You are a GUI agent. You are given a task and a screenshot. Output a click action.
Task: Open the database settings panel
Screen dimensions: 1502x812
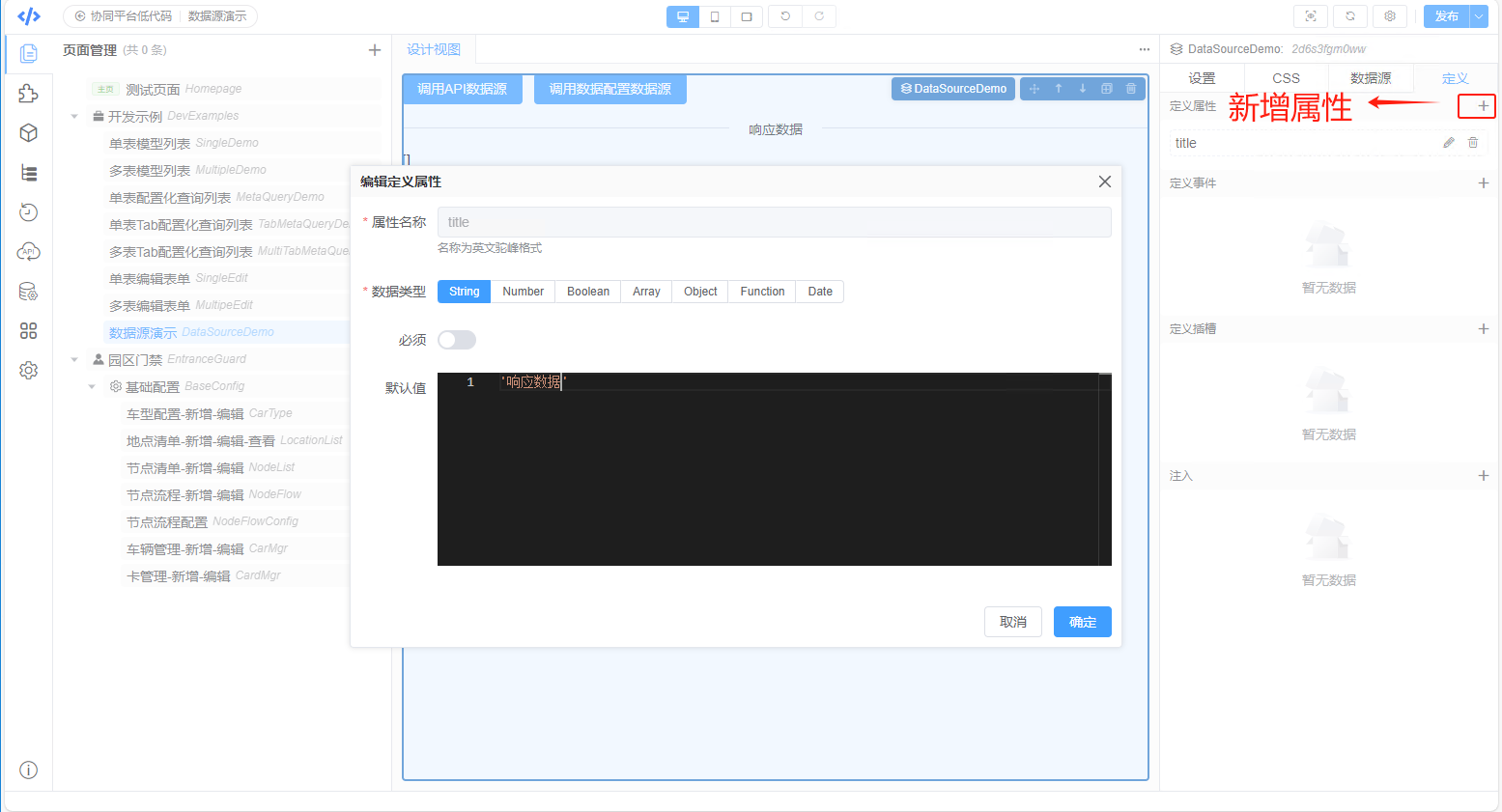[29, 292]
